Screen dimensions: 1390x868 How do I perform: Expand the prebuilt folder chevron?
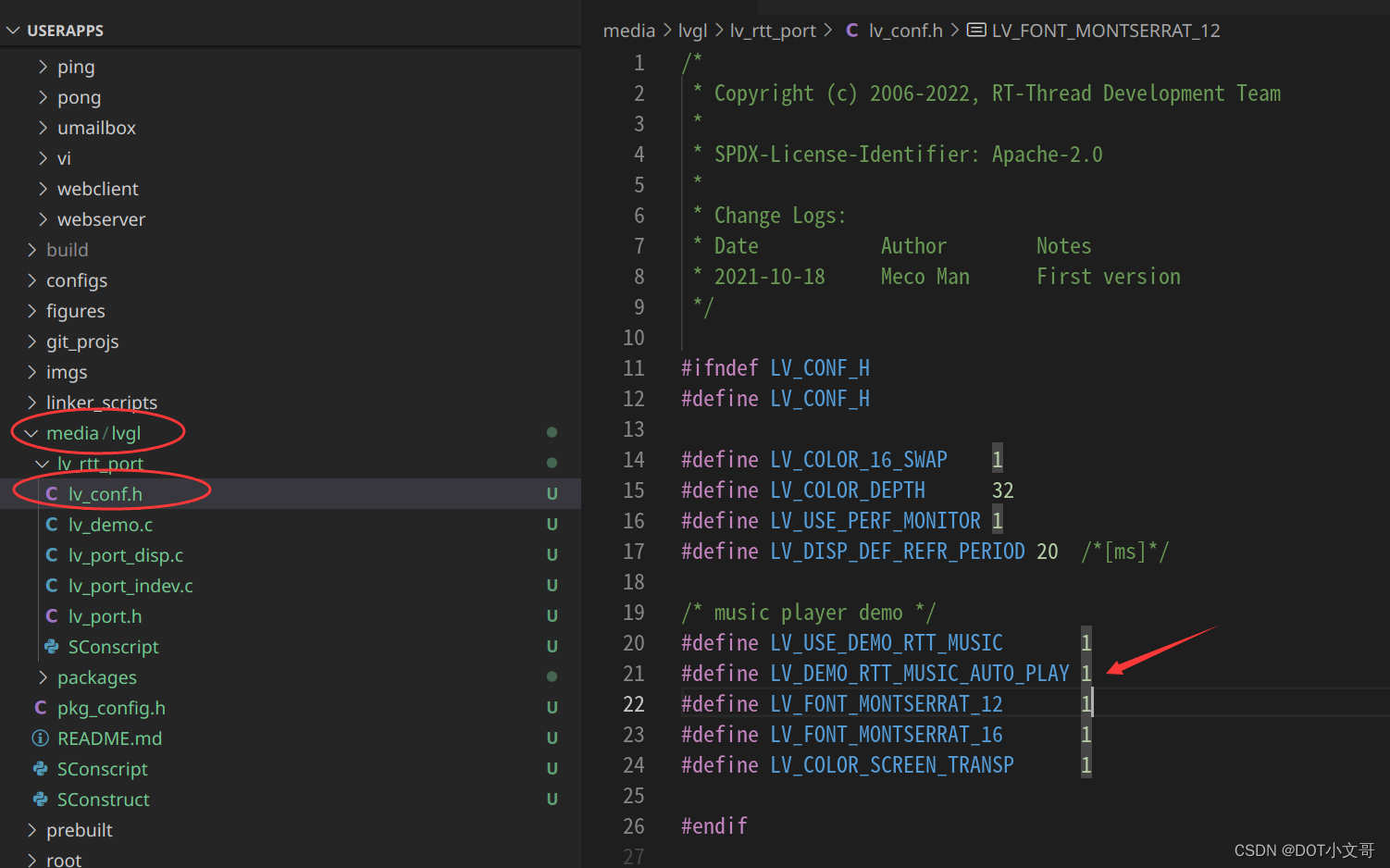click(x=31, y=830)
